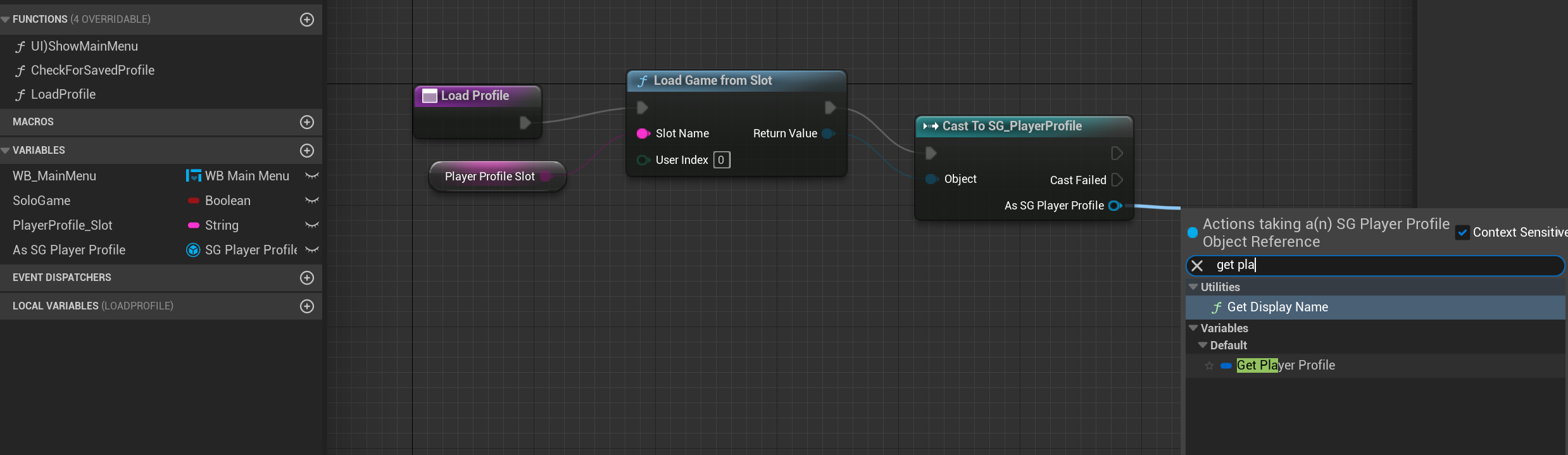Click Cast To SG_PlayerProfile output exec pin
Screen dimensions: 1568x455
click(1117, 153)
